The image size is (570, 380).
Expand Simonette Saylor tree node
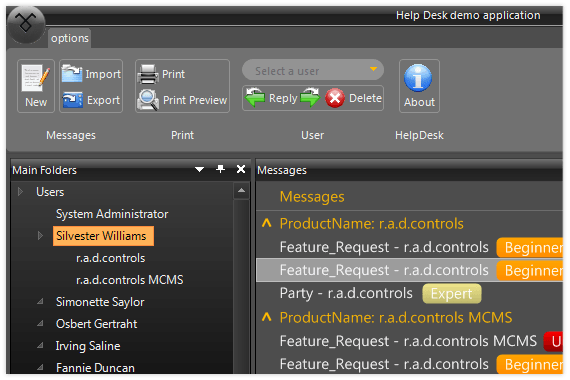point(40,301)
